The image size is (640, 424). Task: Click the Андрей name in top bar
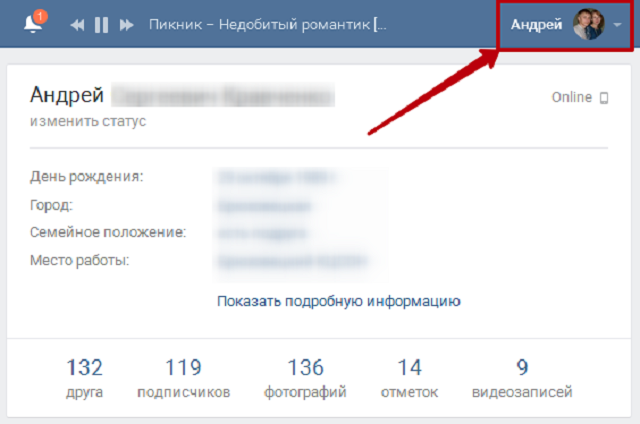[x=536, y=25]
